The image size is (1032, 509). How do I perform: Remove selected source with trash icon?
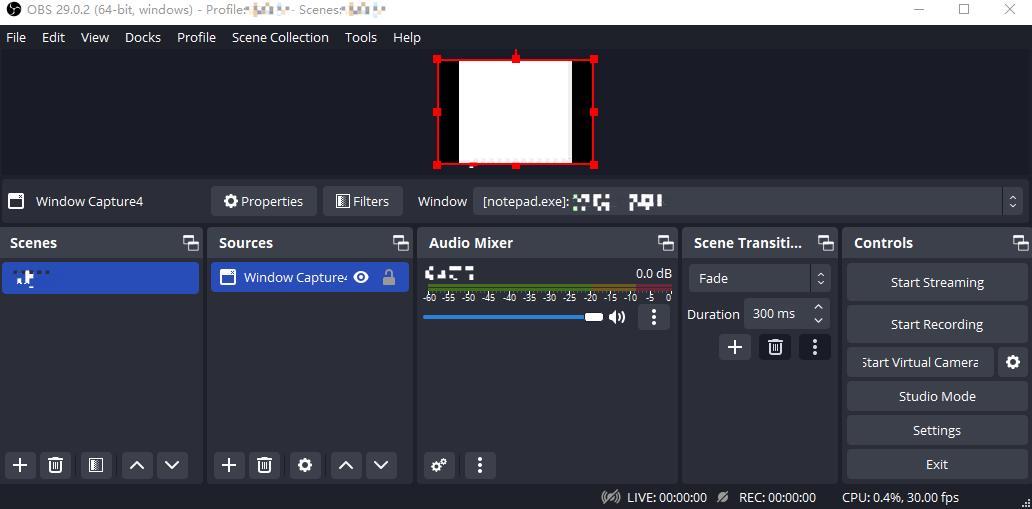pos(264,466)
